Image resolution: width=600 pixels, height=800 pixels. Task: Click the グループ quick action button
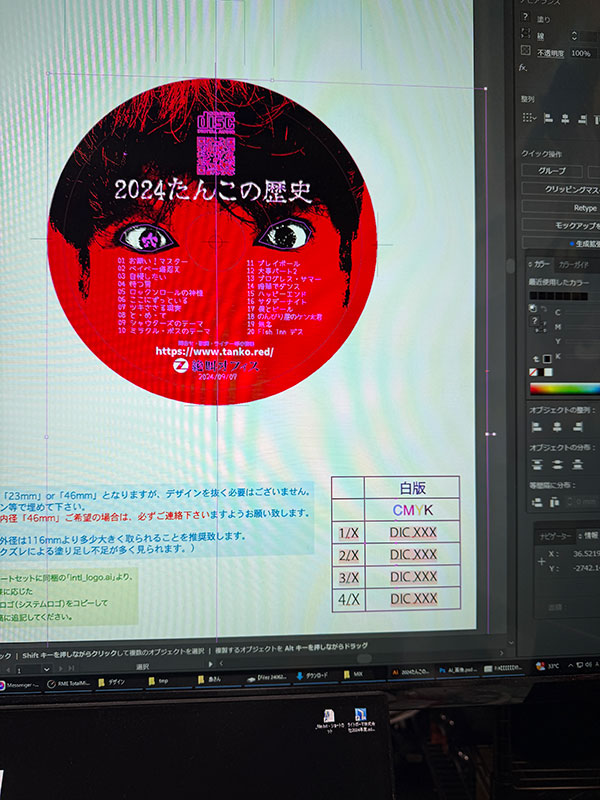point(552,171)
